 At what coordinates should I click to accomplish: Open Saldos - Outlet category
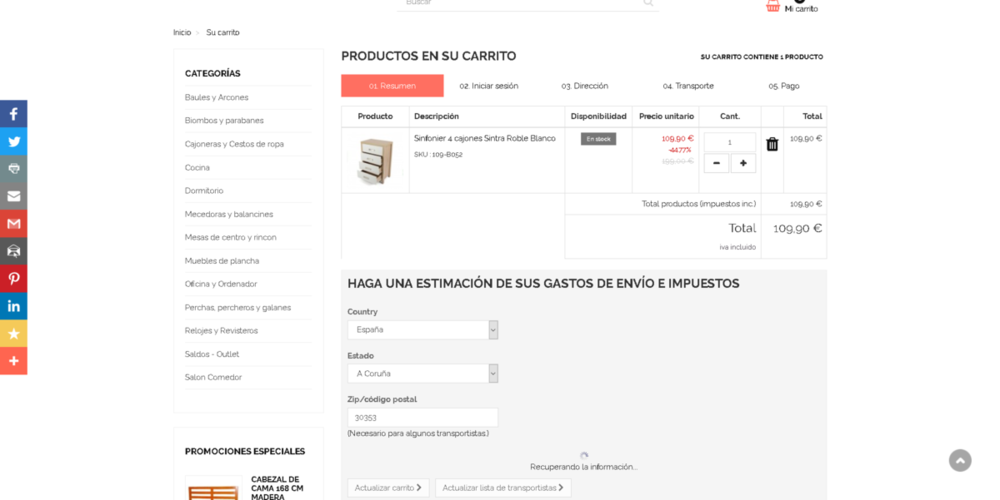point(212,354)
